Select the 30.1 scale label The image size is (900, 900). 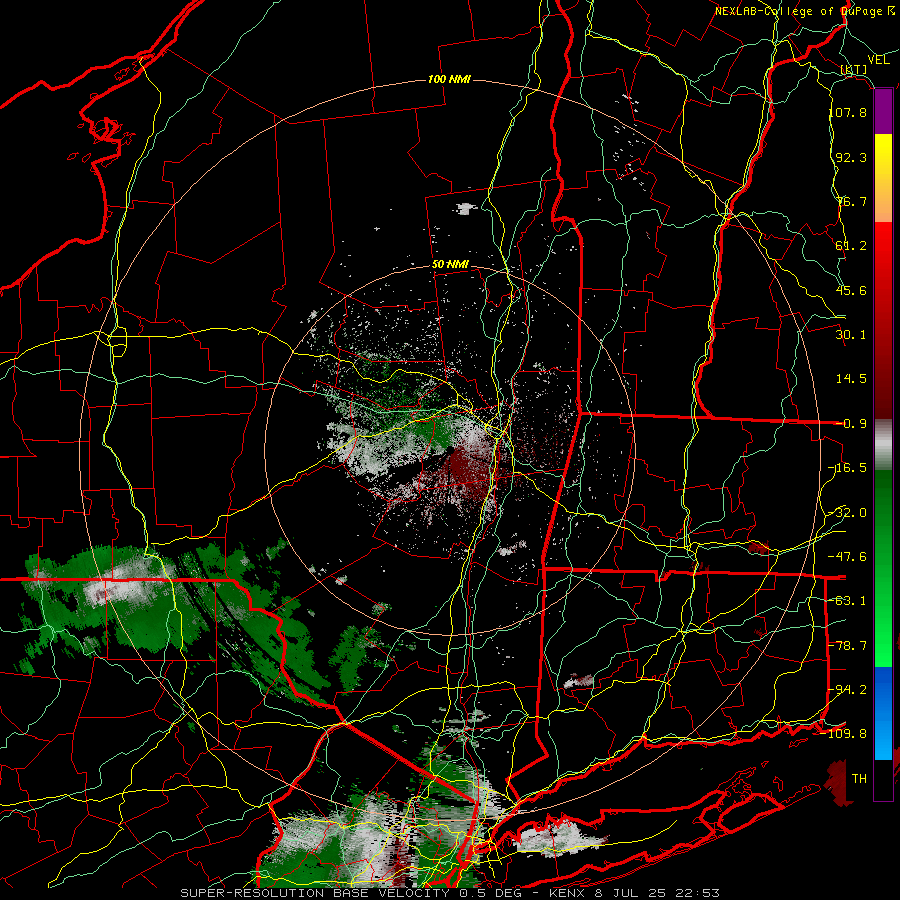pyautogui.click(x=851, y=335)
